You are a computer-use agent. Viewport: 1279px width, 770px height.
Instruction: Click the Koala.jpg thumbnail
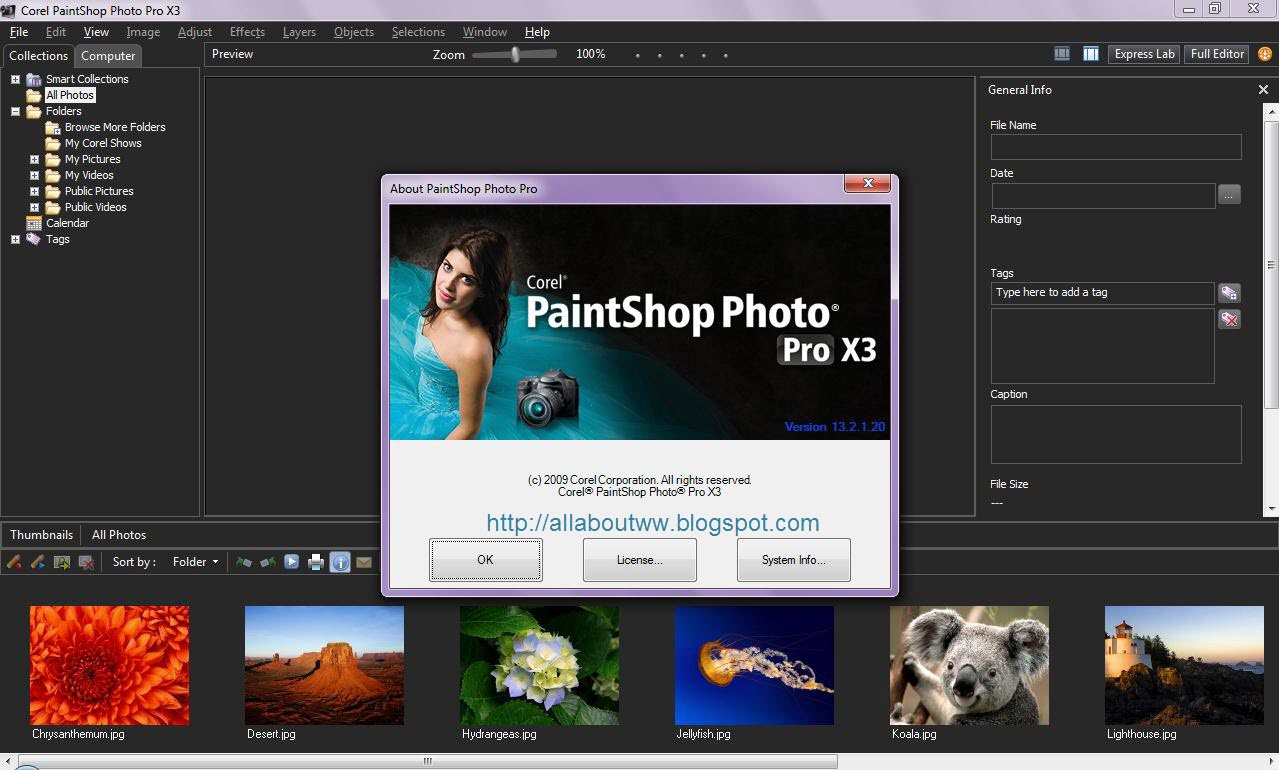click(969, 665)
